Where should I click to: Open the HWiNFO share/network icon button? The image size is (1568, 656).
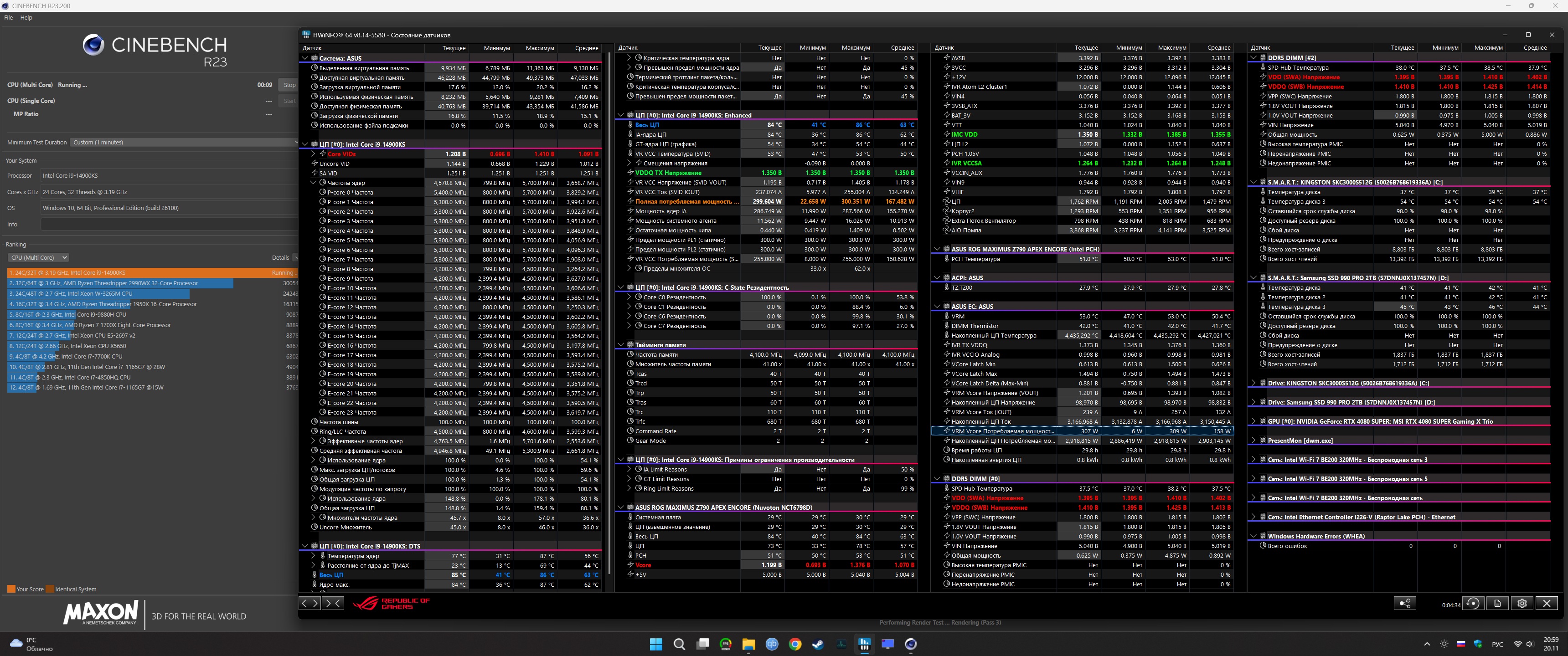tap(1405, 604)
